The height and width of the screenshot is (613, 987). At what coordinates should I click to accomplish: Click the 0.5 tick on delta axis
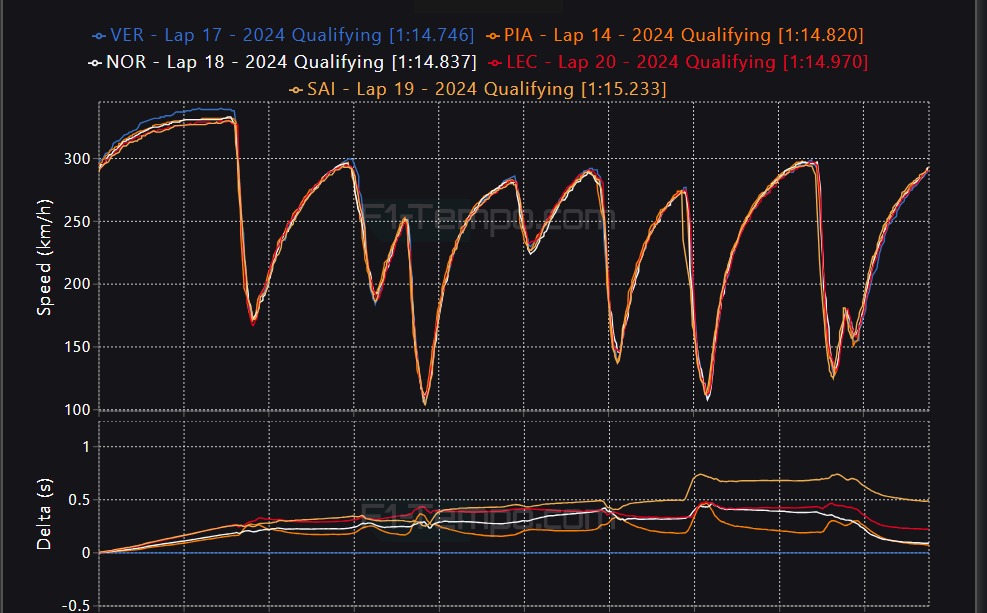point(79,500)
